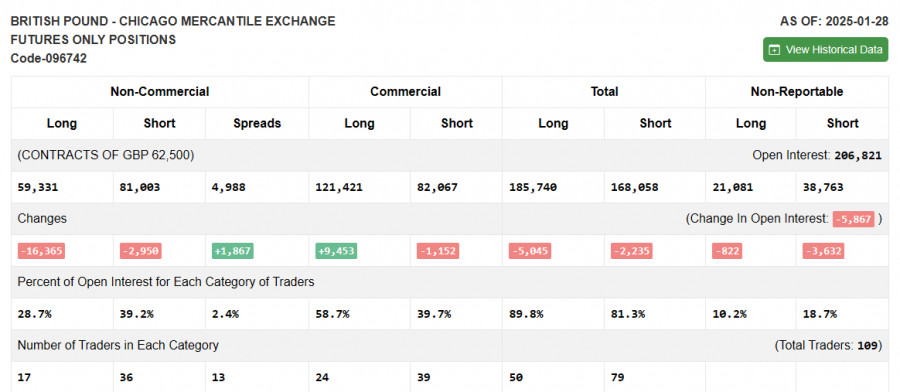Viewport: 900px width, 392px height.
Task: Click the Spreads sub-header
Action: [257, 123]
